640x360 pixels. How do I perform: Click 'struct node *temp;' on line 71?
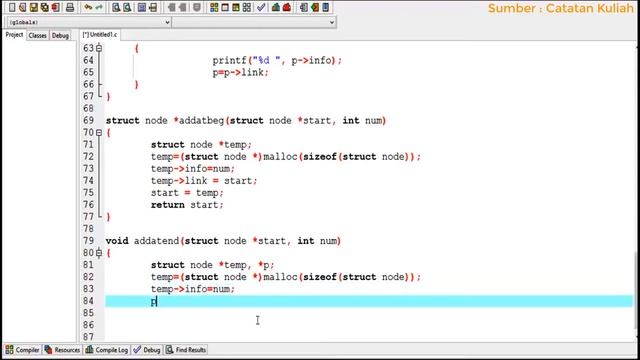[202, 145]
